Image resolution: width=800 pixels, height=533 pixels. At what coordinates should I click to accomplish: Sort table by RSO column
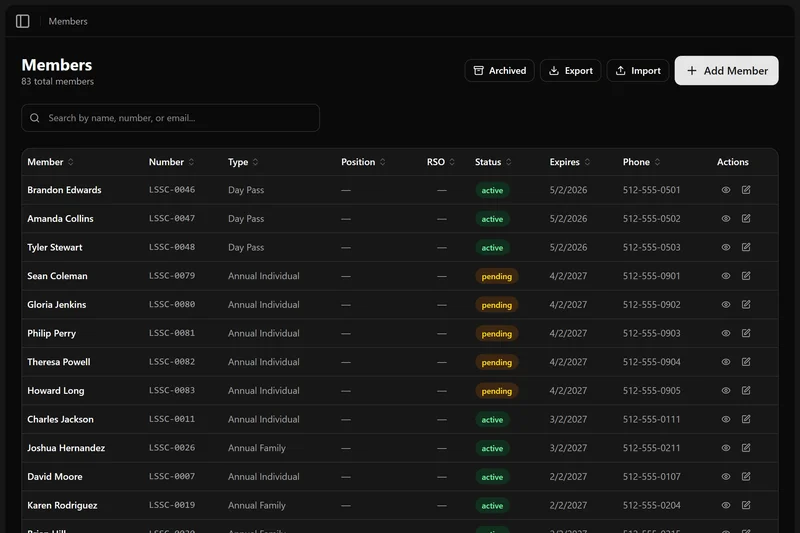point(441,162)
